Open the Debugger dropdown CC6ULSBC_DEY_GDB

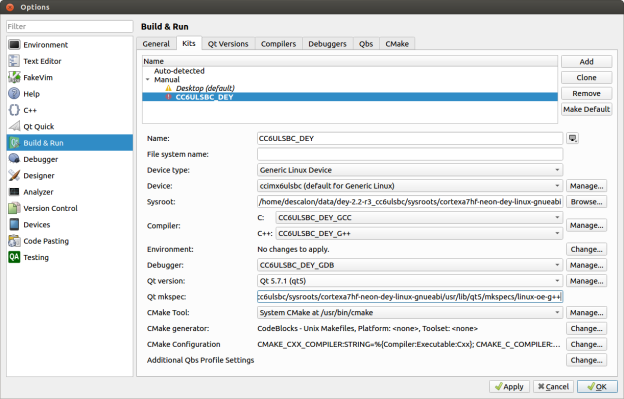(x=410, y=265)
